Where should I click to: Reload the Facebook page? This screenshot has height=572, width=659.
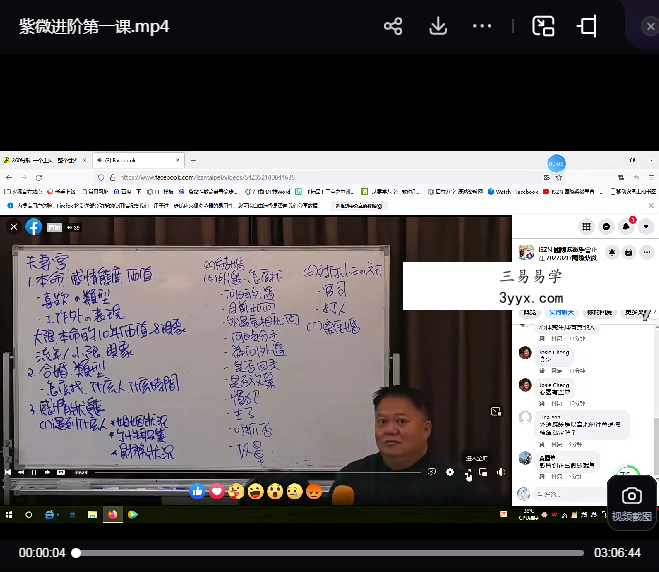pos(39,177)
